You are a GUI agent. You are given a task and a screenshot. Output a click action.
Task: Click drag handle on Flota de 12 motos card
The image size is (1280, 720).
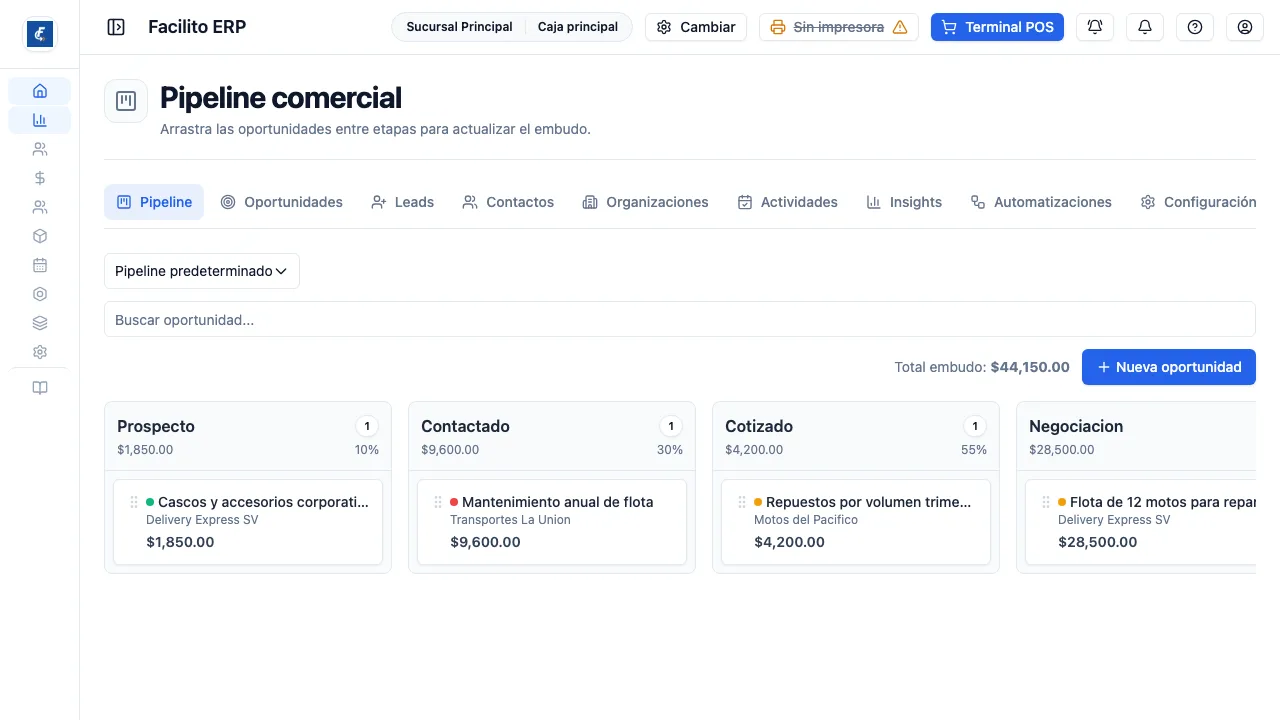point(1046,502)
